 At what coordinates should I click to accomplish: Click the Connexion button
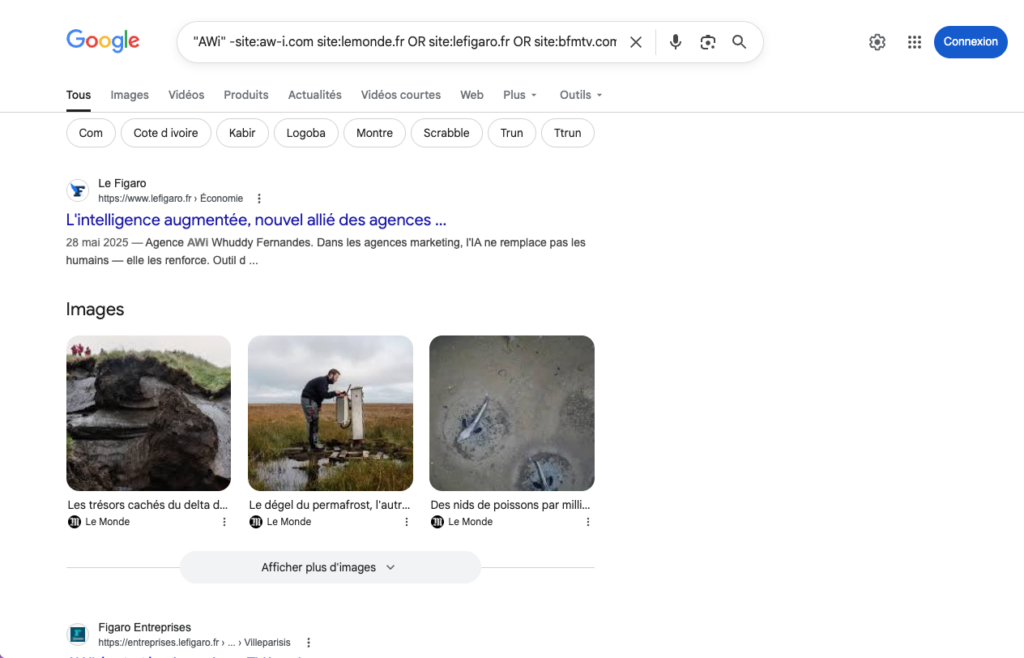(970, 42)
